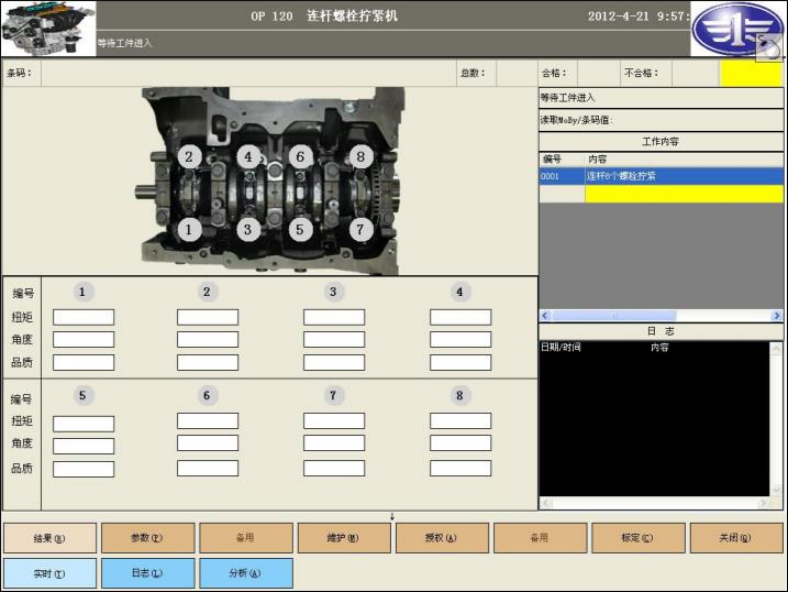This screenshot has width=788, height=592.
Task: Select bolt marker 4 on engine photo
Action: click(248, 157)
